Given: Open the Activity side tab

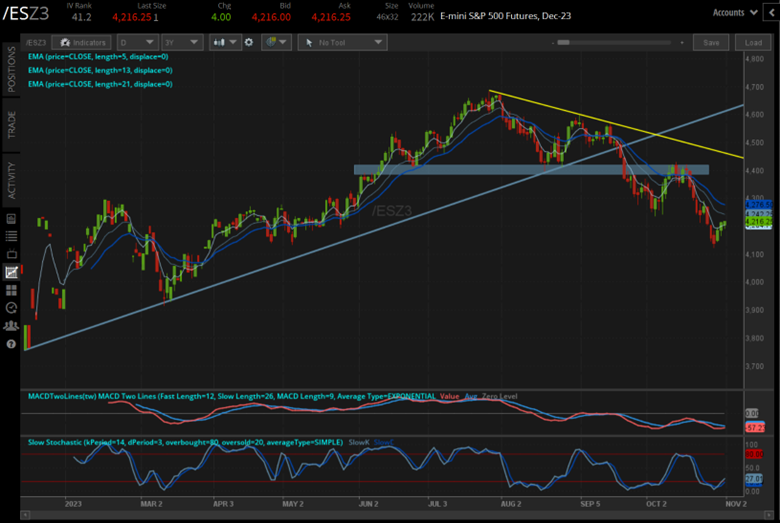Looking at the screenshot, I should point(11,179).
